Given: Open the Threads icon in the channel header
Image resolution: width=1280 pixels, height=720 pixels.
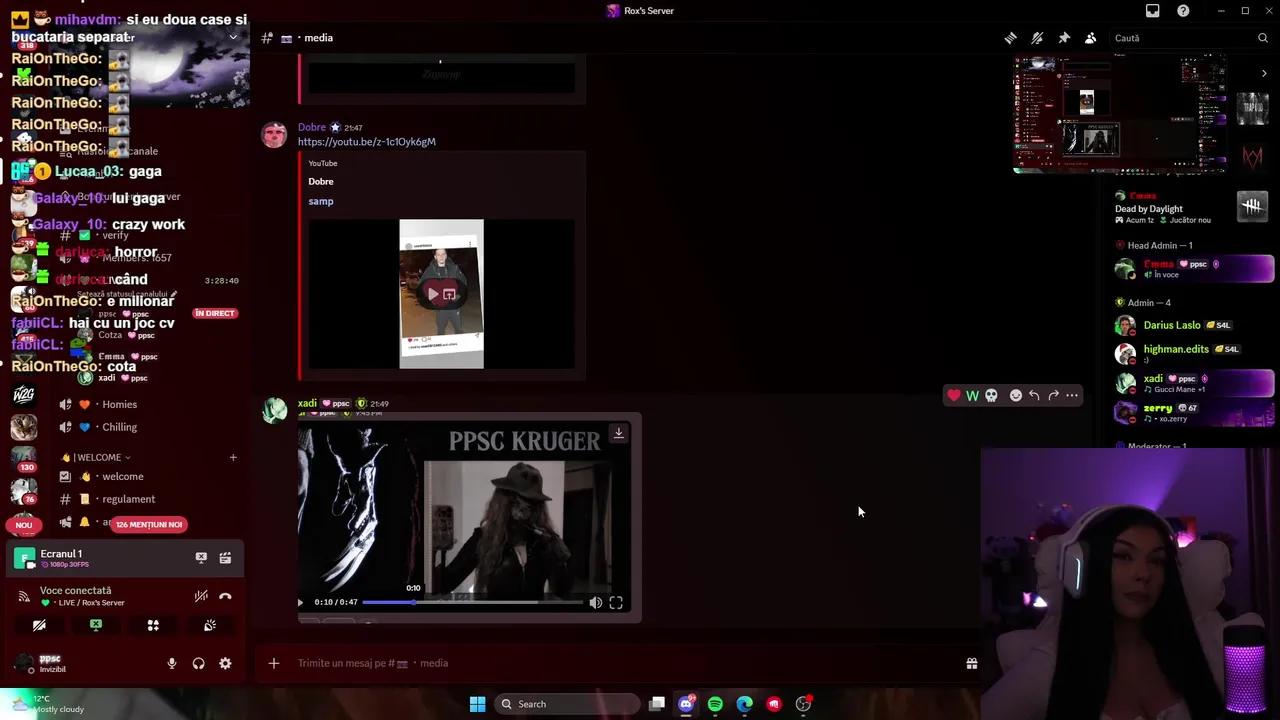Looking at the screenshot, I should tap(1011, 38).
